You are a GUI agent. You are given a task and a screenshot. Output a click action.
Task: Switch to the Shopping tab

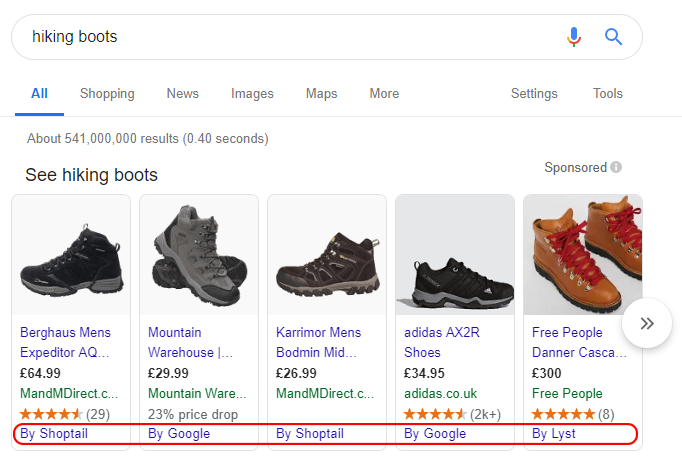pos(107,93)
